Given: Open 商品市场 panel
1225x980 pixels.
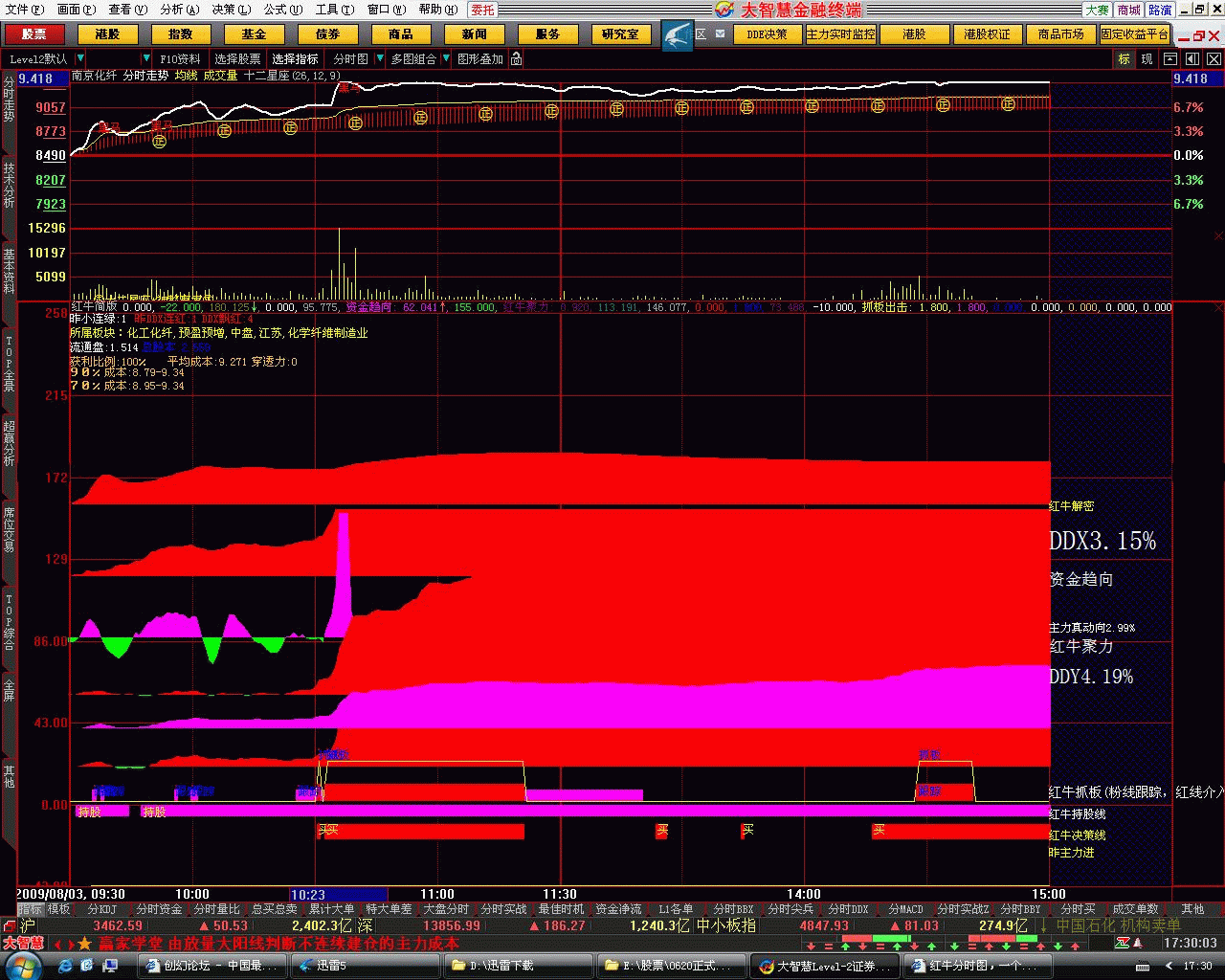Looking at the screenshot, I should coord(1060,34).
